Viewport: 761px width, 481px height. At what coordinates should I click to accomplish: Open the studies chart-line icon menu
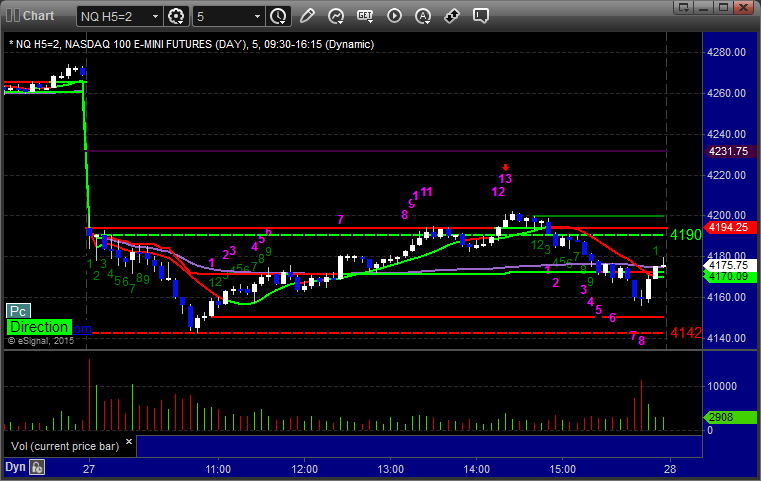pyautogui.click(x=336, y=16)
